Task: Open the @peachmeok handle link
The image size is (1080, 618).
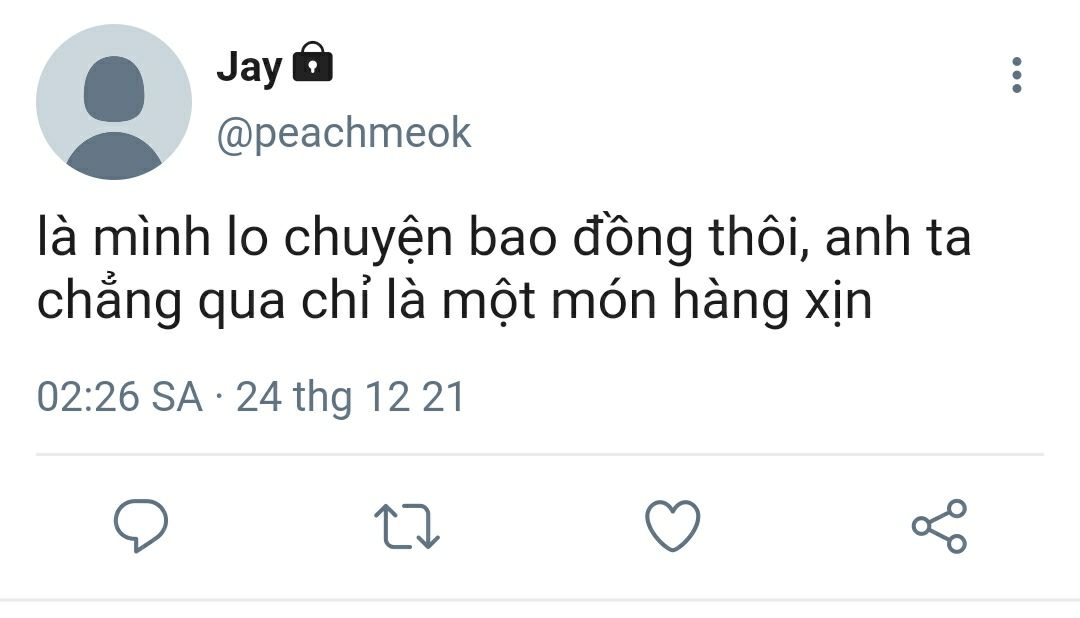Action: tap(344, 132)
